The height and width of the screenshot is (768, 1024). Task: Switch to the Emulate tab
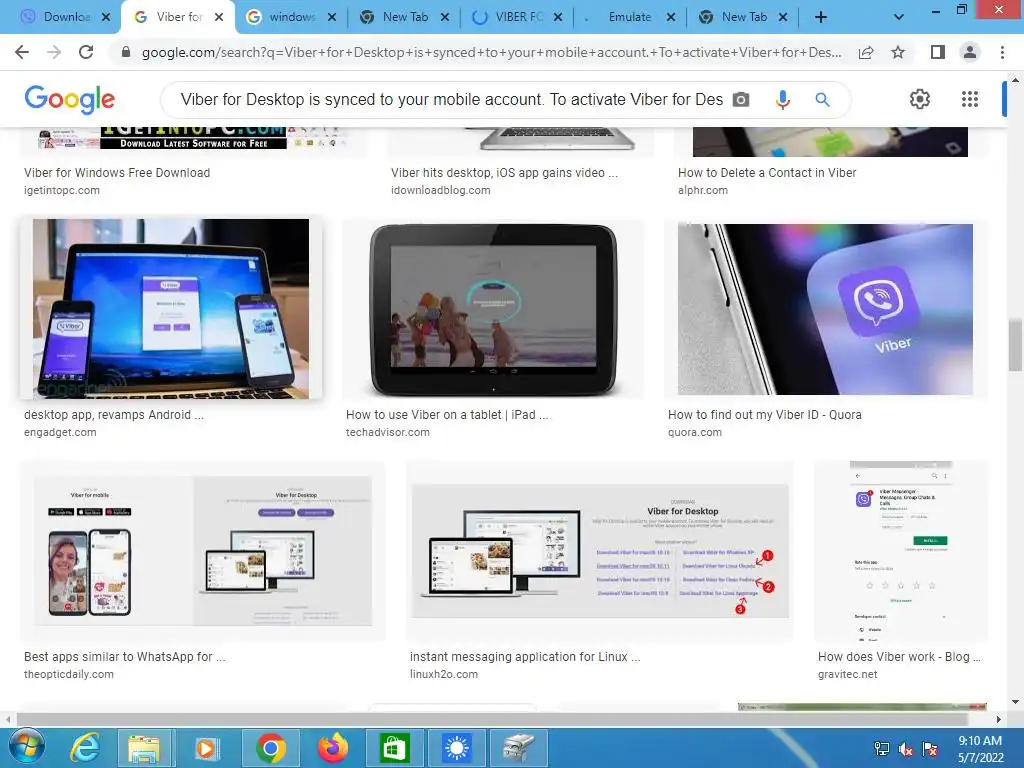tap(630, 17)
